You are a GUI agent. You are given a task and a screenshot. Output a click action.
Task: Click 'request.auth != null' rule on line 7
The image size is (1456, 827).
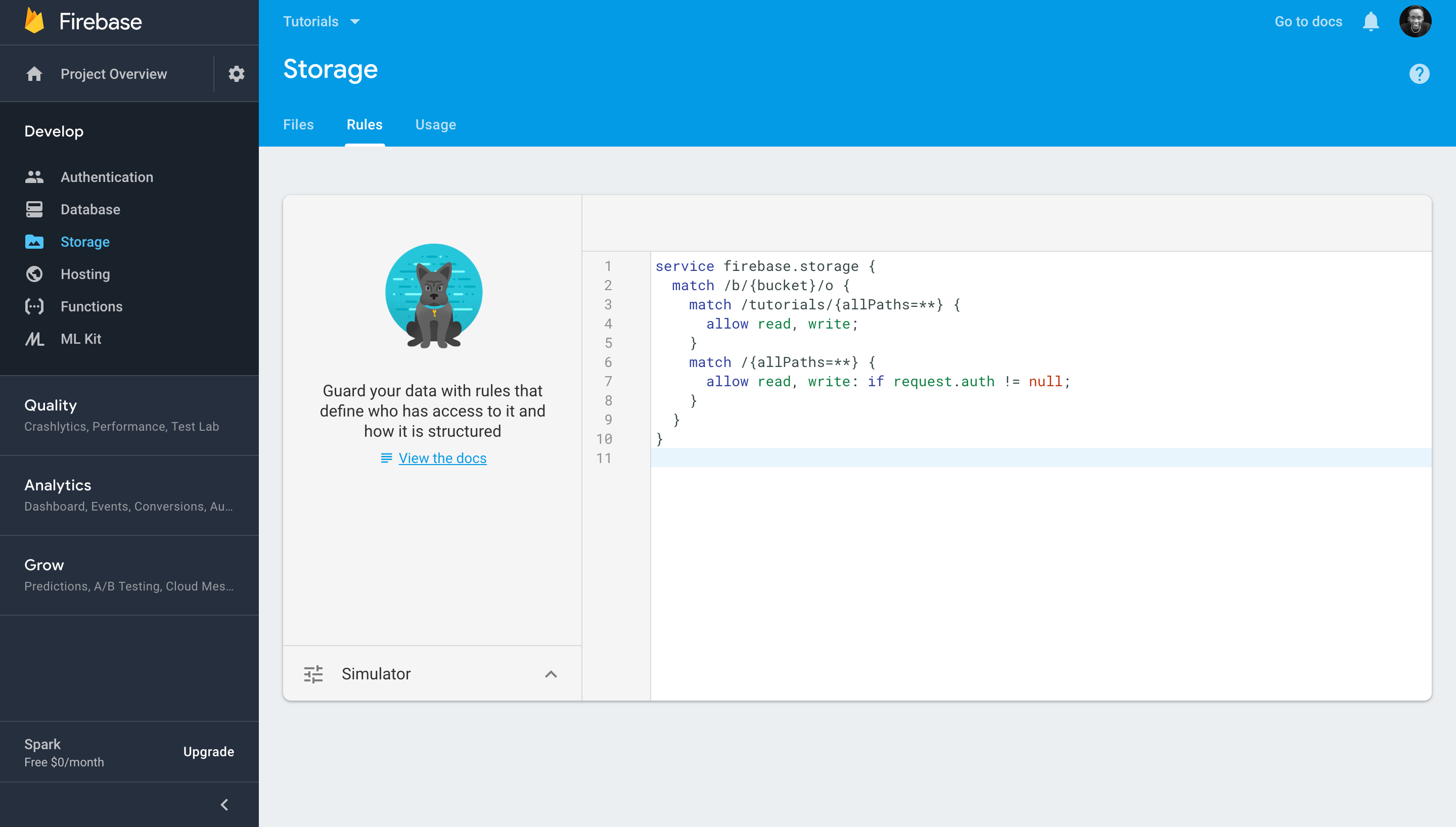[978, 381]
